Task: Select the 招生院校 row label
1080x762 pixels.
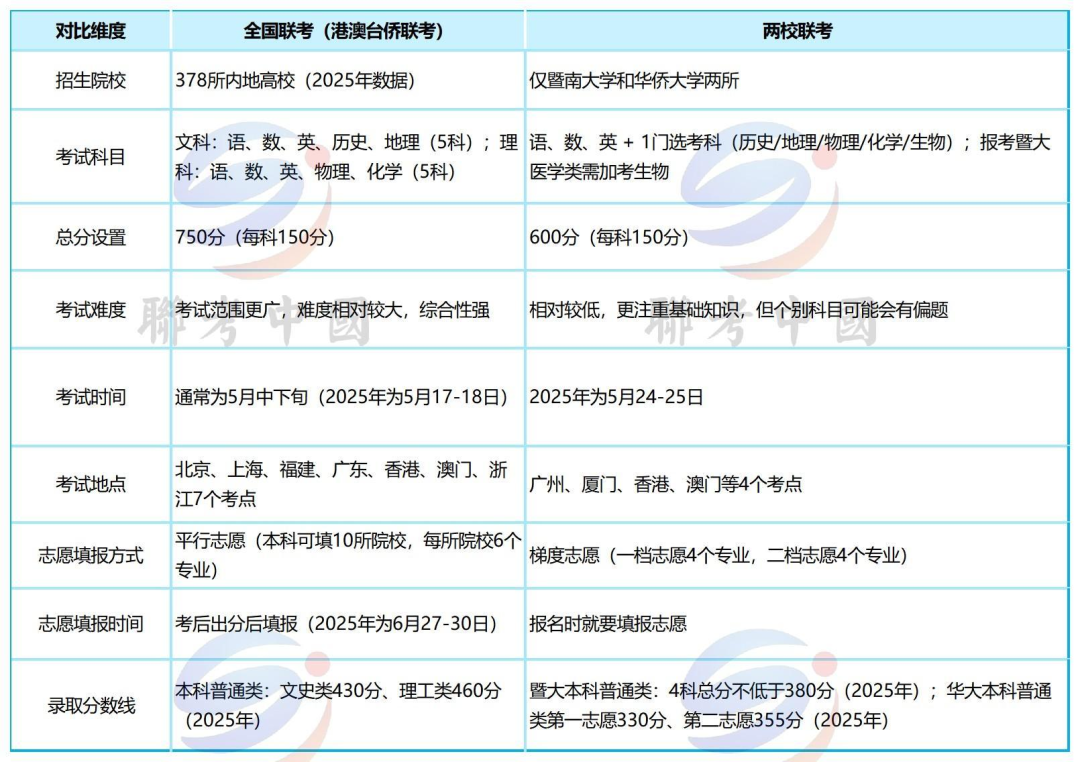Action: pyautogui.click(x=90, y=81)
